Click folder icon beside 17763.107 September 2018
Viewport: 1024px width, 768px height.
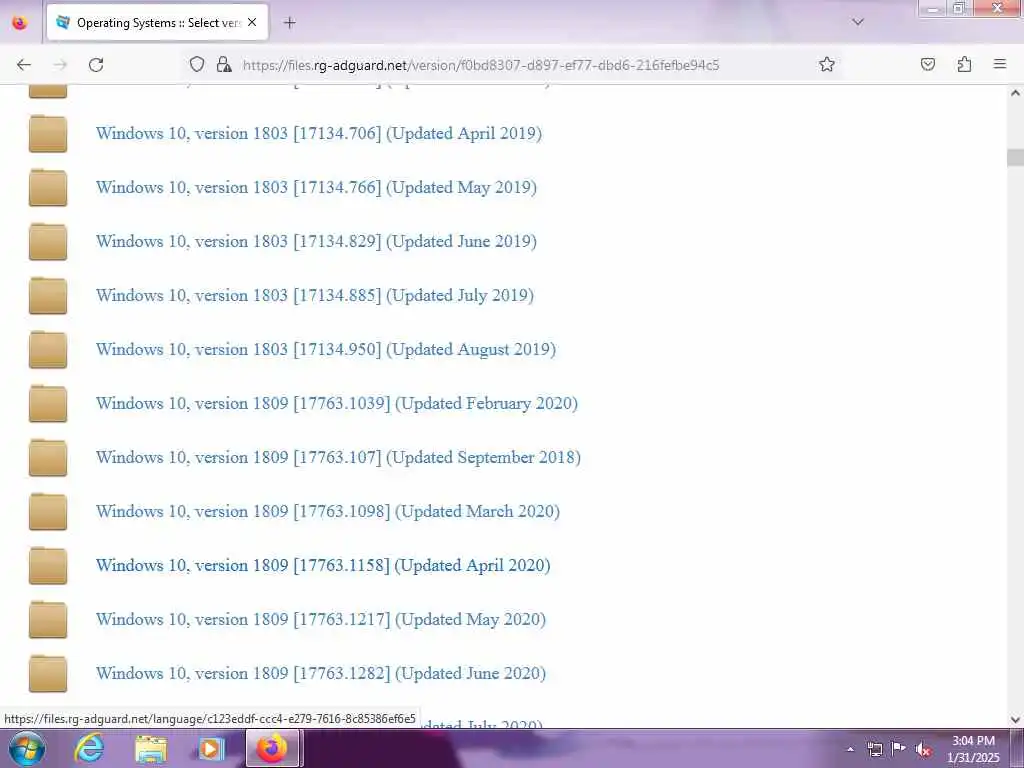pyautogui.click(x=48, y=457)
